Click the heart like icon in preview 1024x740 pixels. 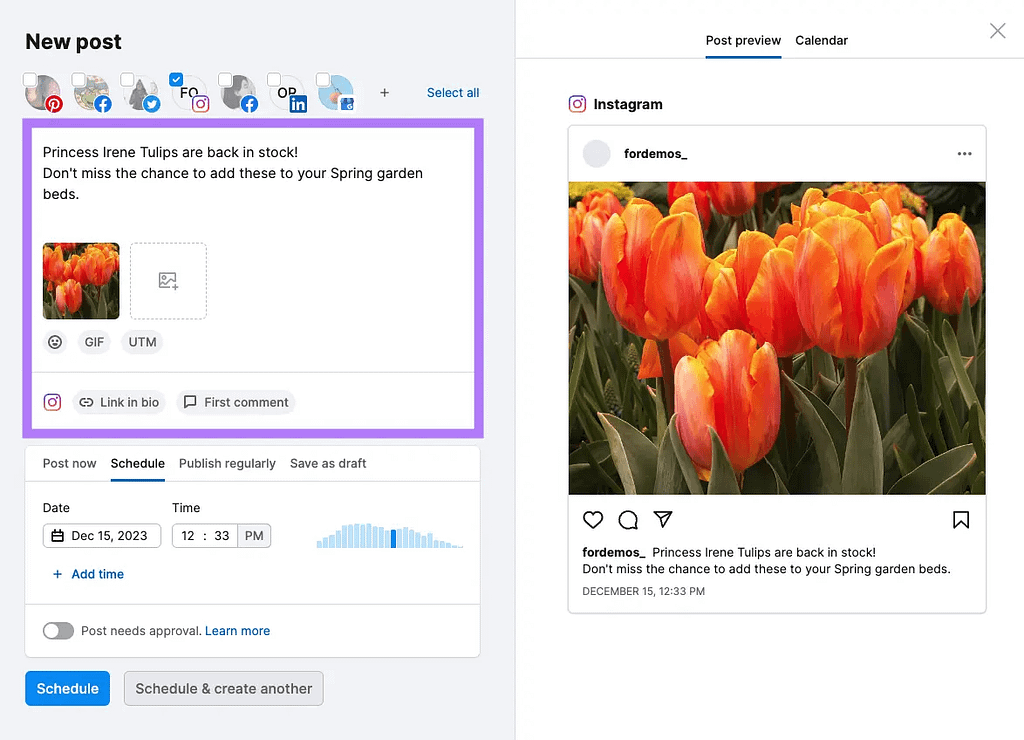(x=593, y=520)
